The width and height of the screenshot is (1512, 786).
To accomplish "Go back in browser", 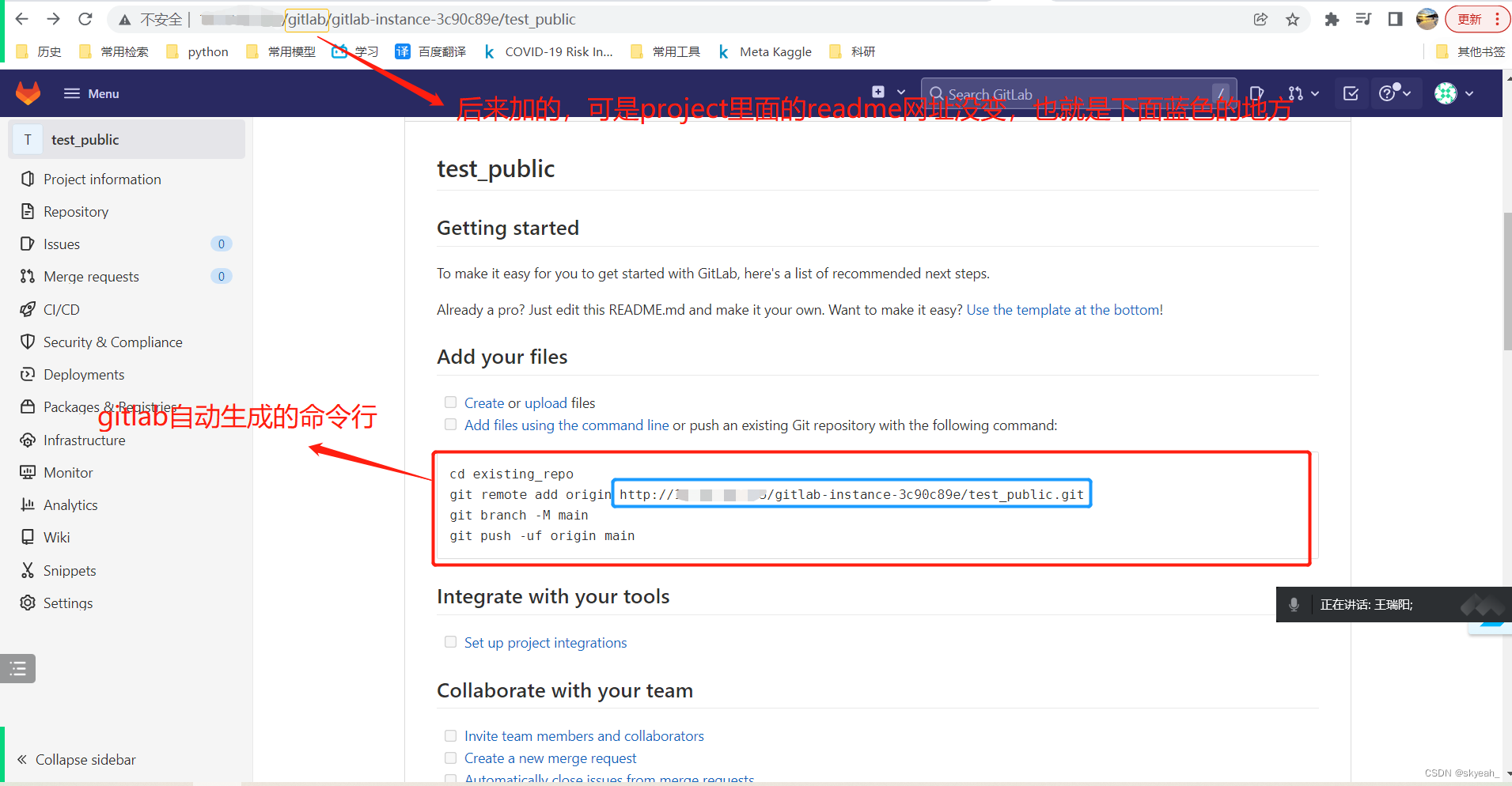I will click(22, 19).
